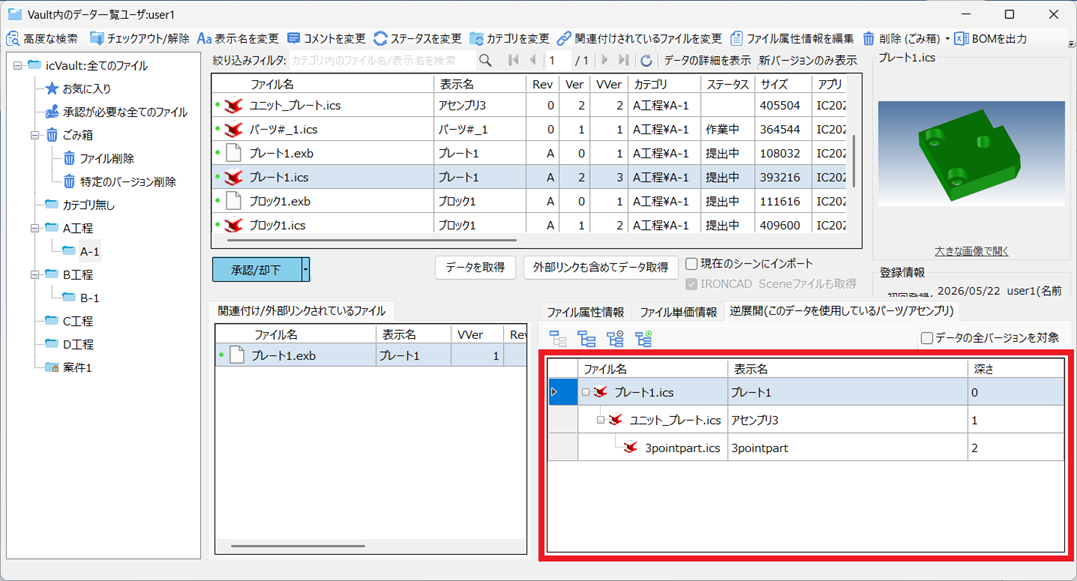Go to the first page arrow
This screenshot has width=1077, height=581.
tap(513, 60)
